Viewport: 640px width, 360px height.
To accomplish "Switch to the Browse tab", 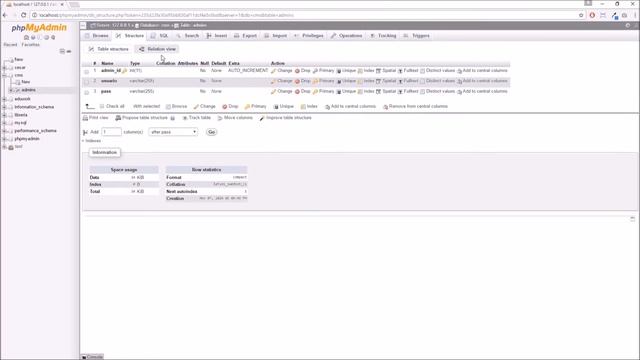I will click(97, 36).
